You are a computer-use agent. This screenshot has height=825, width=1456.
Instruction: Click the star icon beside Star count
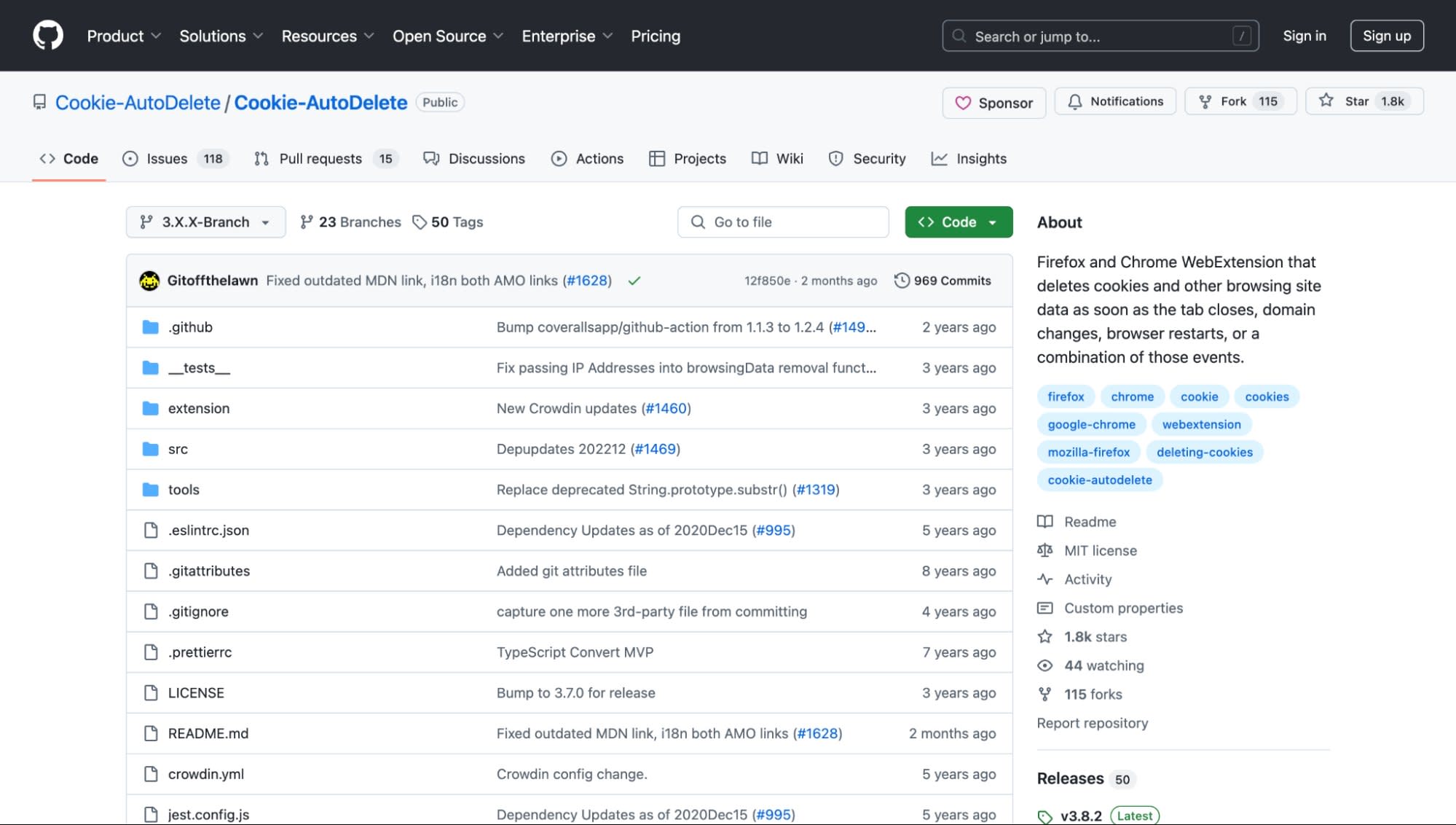(x=1327, y=101)
